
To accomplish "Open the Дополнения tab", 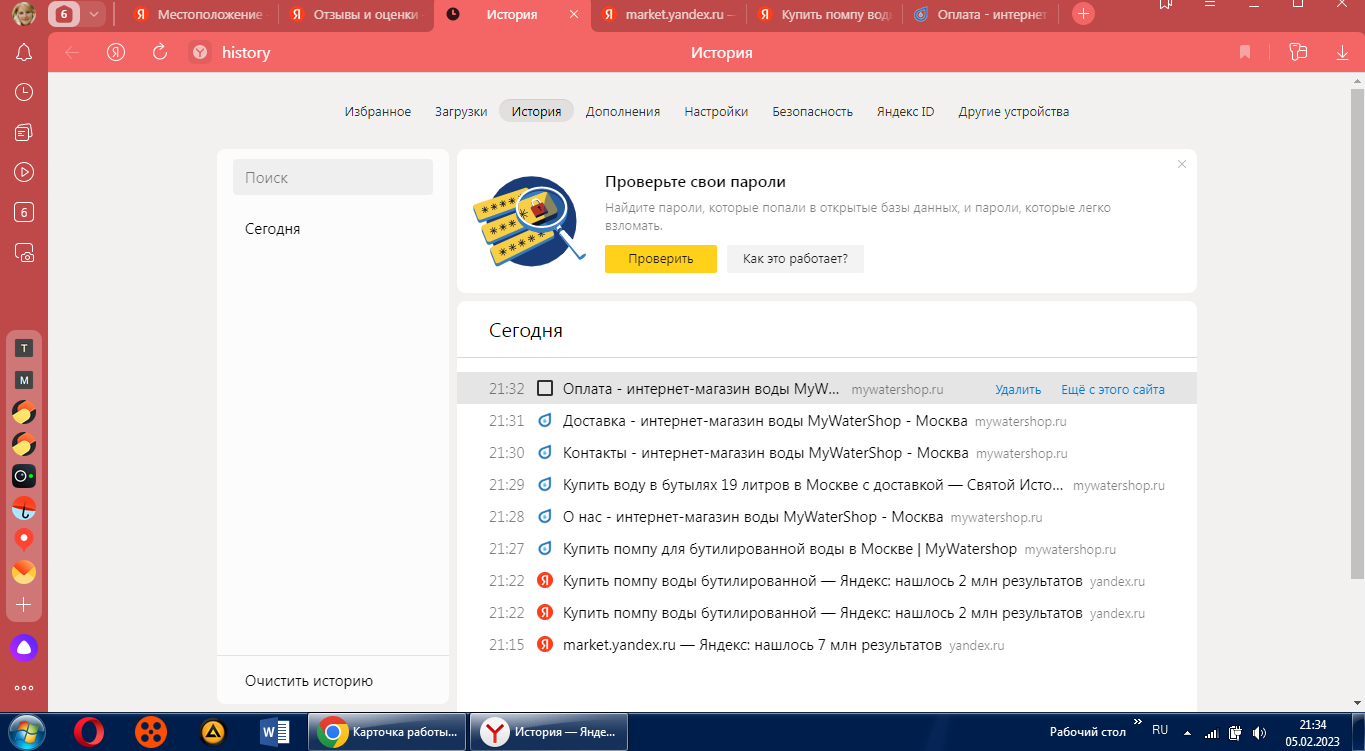I will (623, 111).
